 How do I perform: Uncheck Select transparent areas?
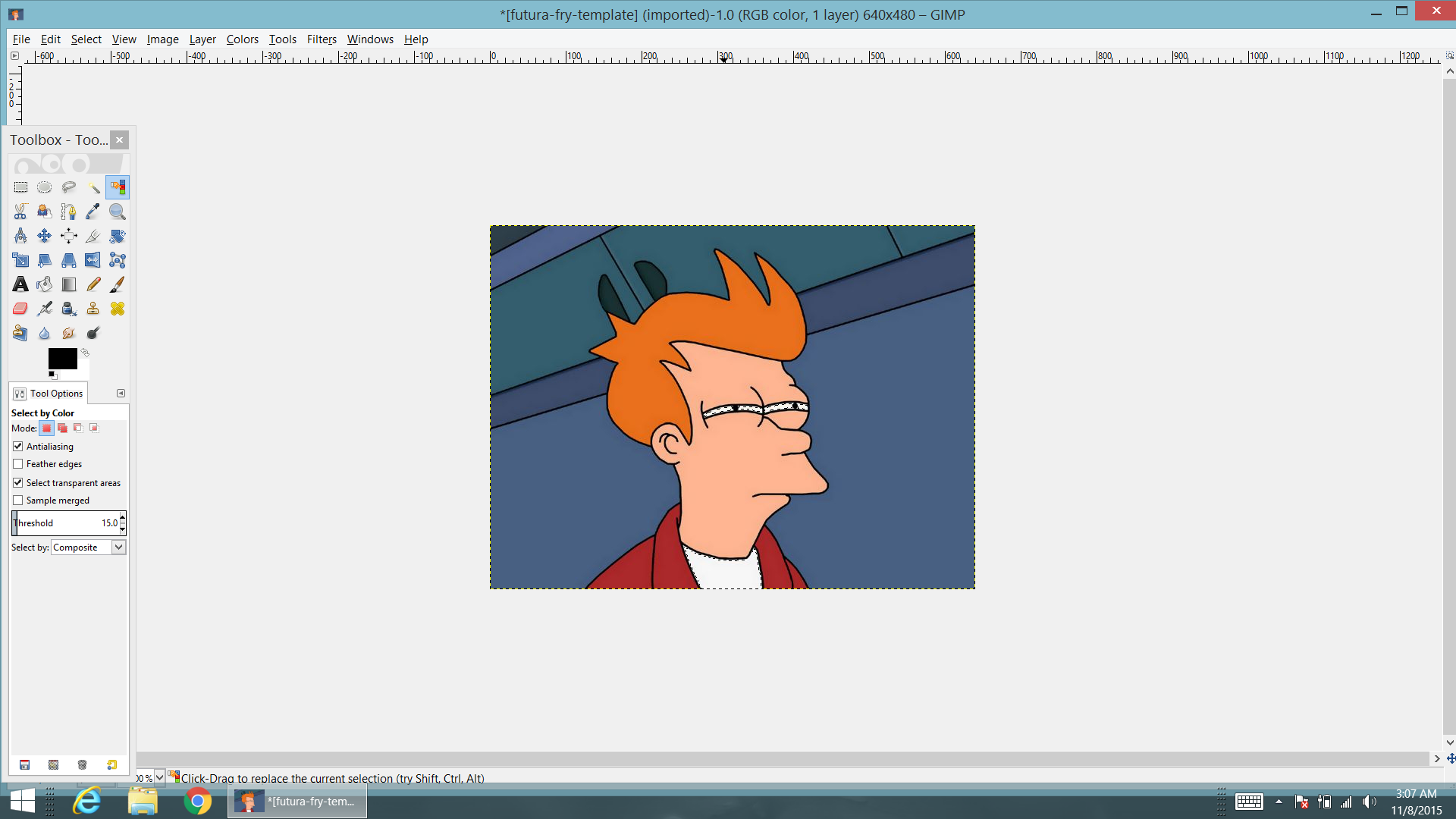pyautogui.click(x=18, y=483)
